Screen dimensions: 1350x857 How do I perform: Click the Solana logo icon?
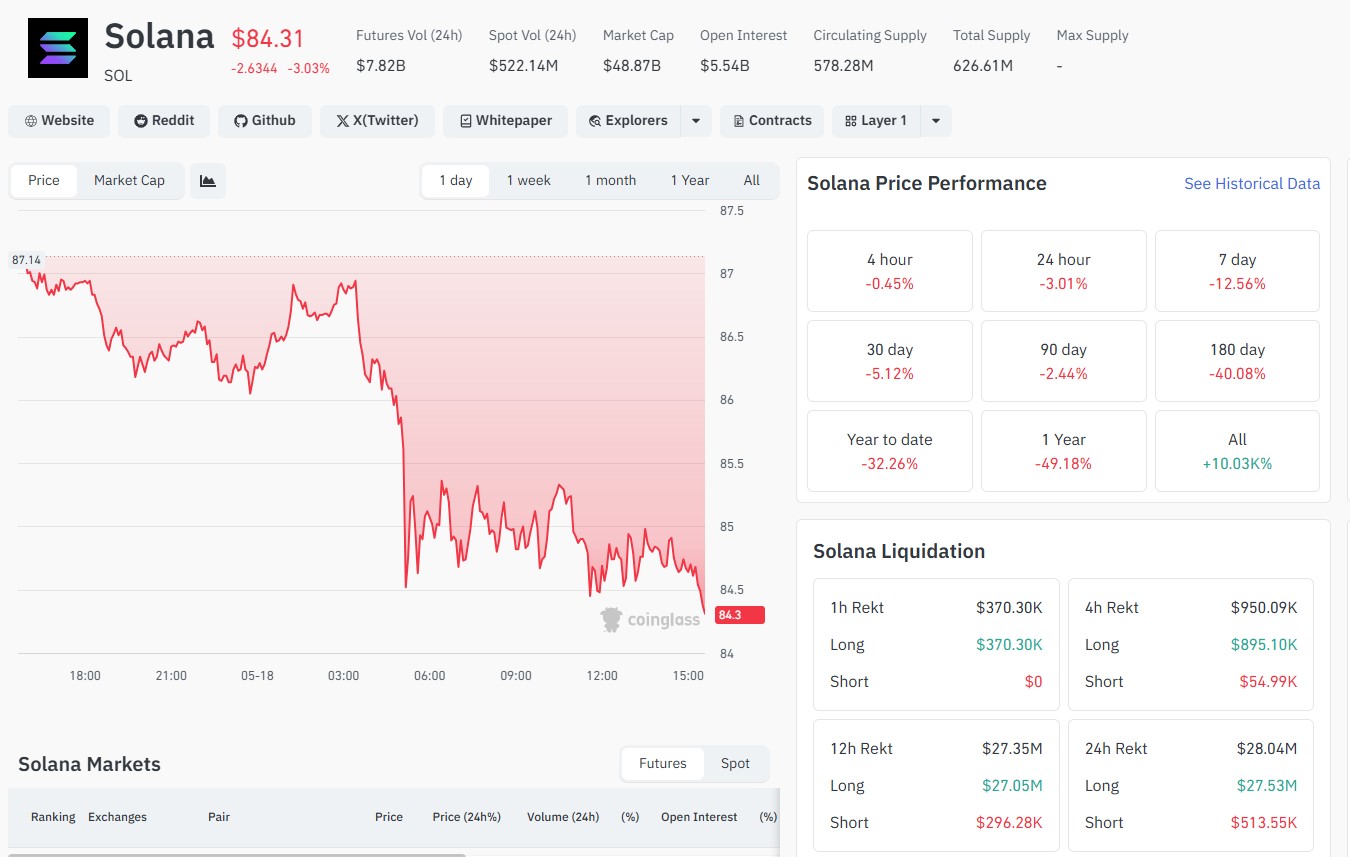pyautogui.click(x=57, y=48)
